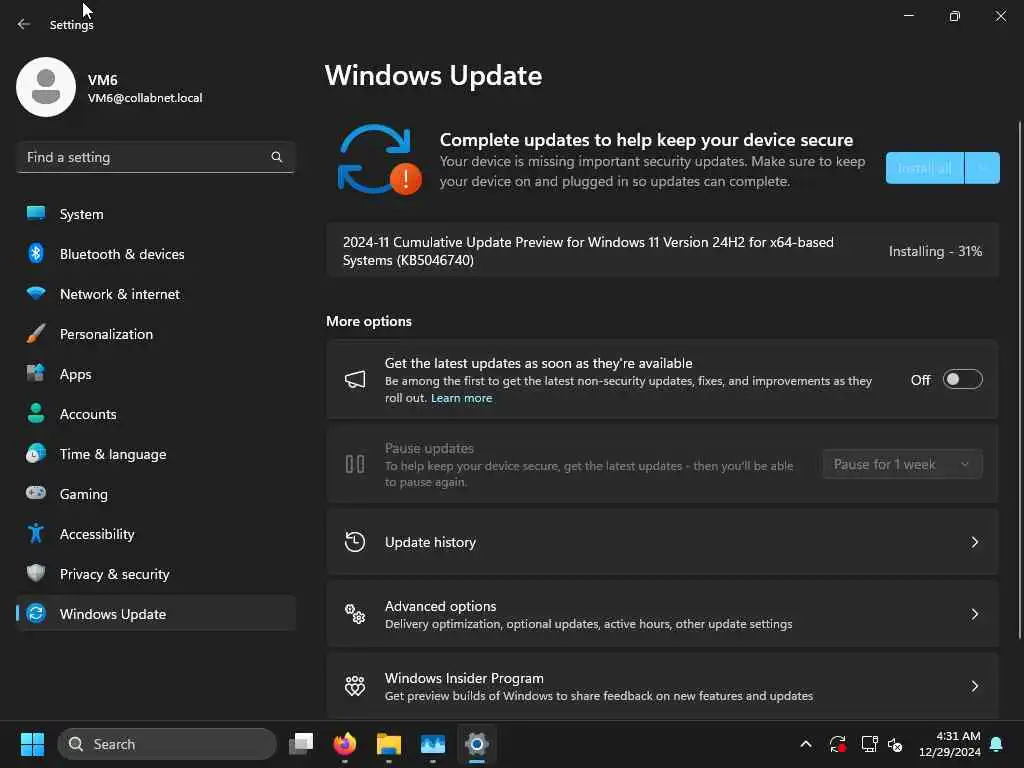Screen dimensions: 1024x768
Task: Go back with the Settings back arrow
Action: click(24, 24)
